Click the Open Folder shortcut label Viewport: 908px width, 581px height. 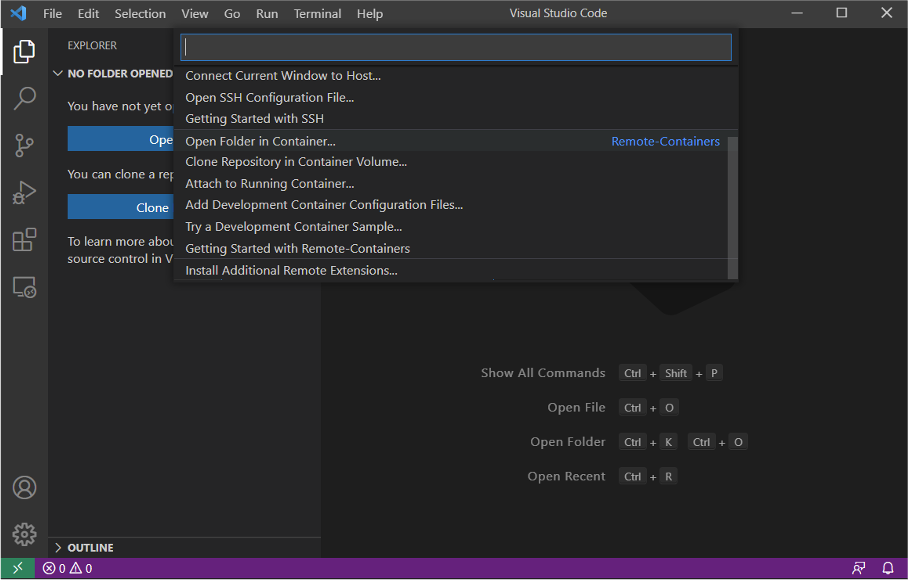click(568, 442)
